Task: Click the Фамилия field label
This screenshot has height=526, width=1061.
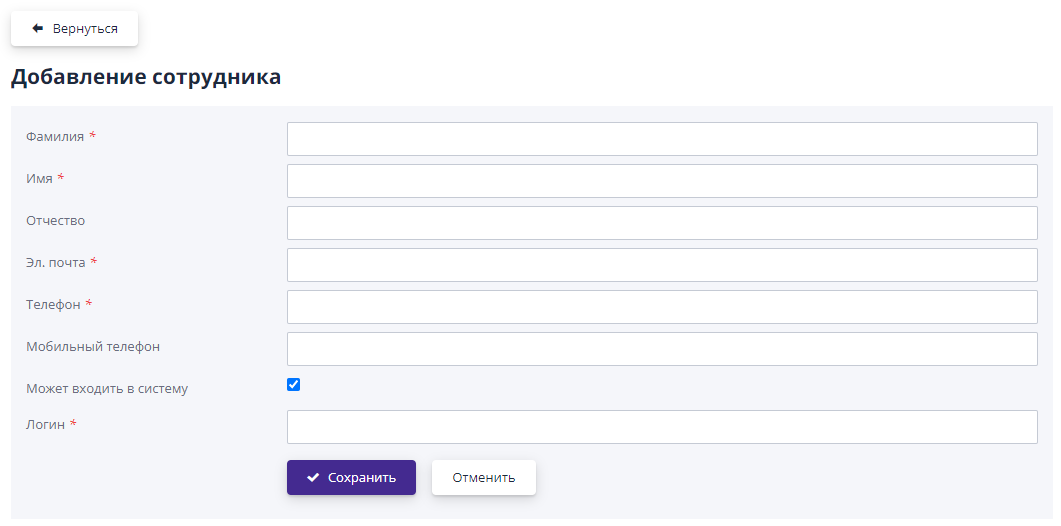Action: pos(55,137)
